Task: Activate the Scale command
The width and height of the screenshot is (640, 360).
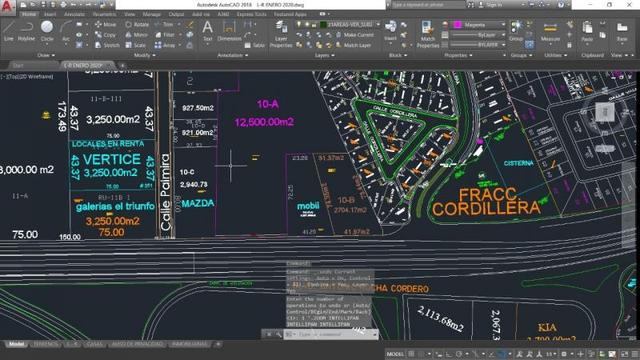Action: point(136,45)
